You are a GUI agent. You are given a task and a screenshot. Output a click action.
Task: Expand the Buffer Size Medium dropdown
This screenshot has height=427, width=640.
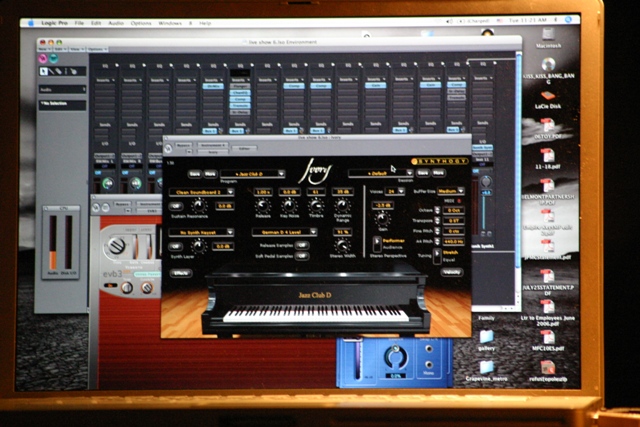450,189
